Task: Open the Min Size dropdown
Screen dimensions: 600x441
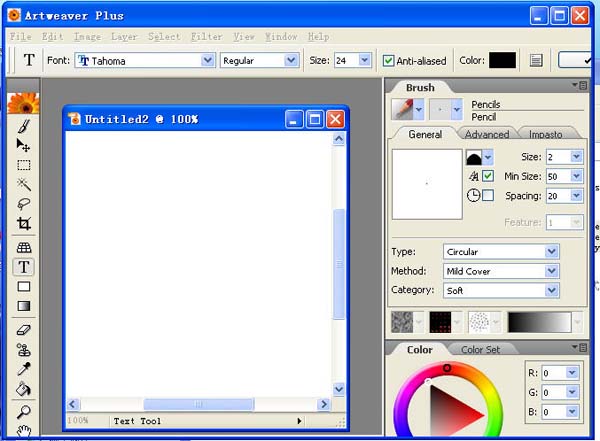Action: (576, 176)
